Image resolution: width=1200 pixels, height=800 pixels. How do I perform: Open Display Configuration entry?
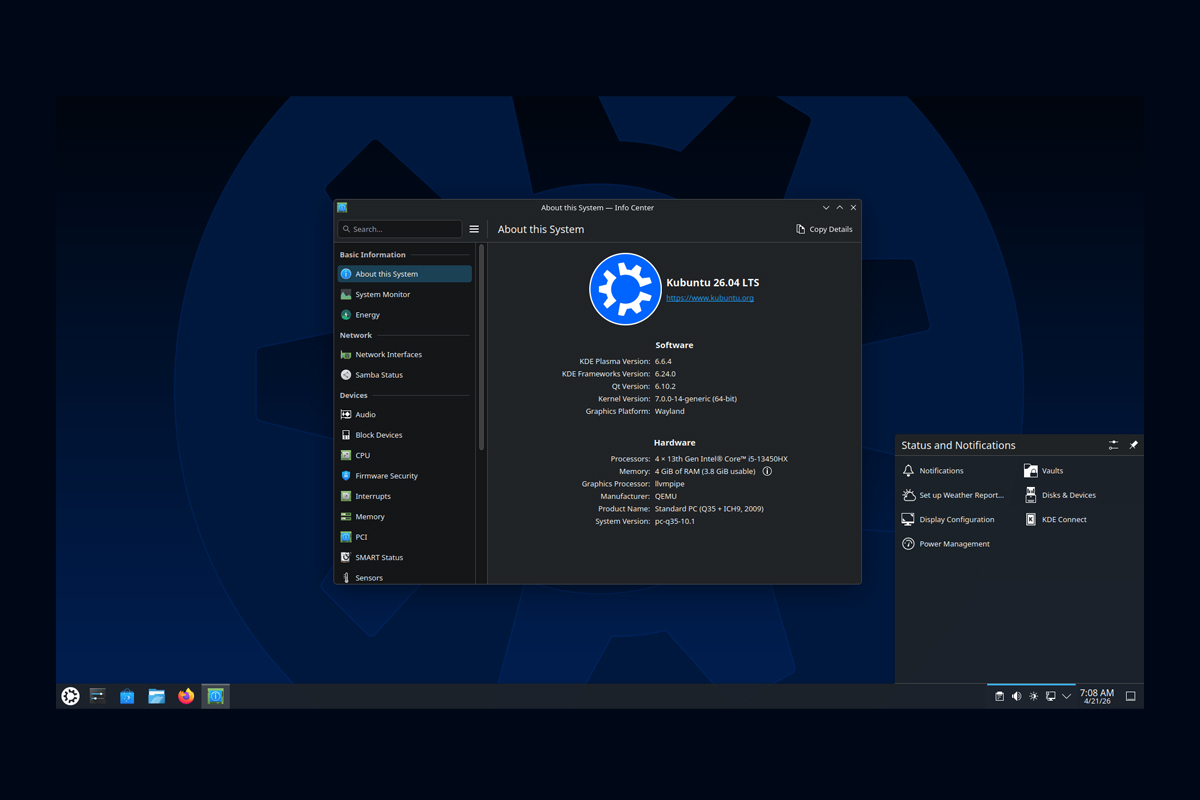tap(948, 519)
